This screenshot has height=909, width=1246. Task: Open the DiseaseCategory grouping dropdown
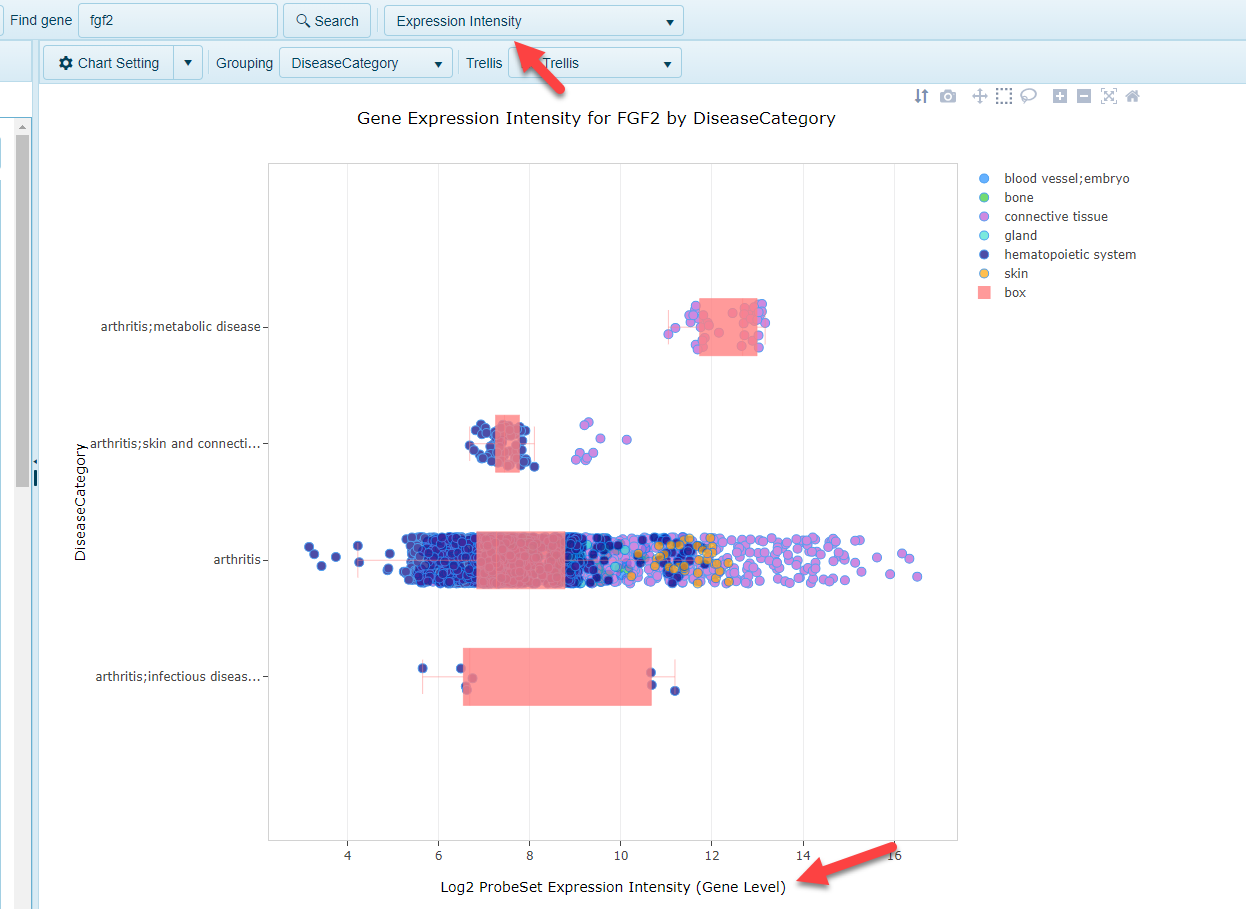[365, 62]
